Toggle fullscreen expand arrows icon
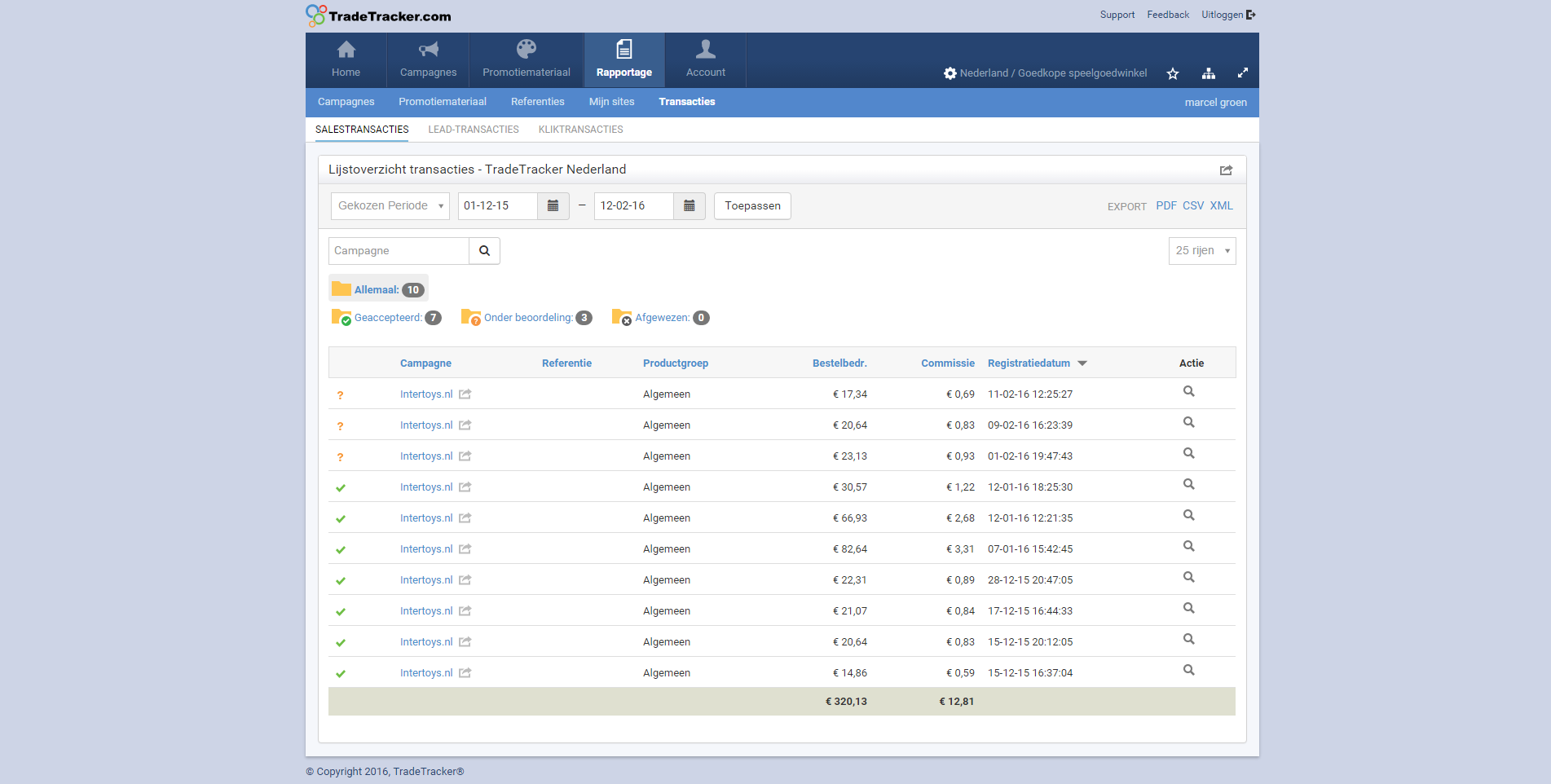This screenshot has width=1551, height=784. (x=1243, y=73)
